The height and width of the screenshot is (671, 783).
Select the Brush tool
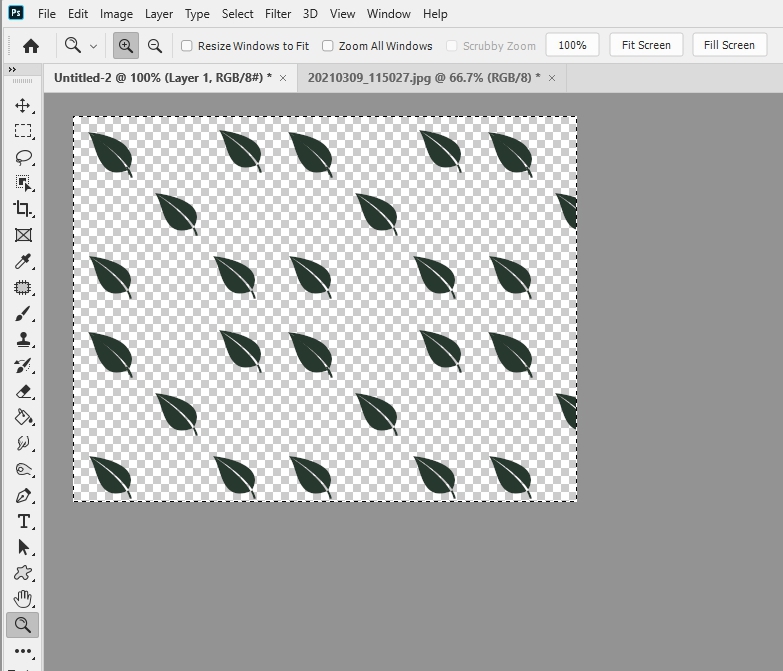pos(22,314)
